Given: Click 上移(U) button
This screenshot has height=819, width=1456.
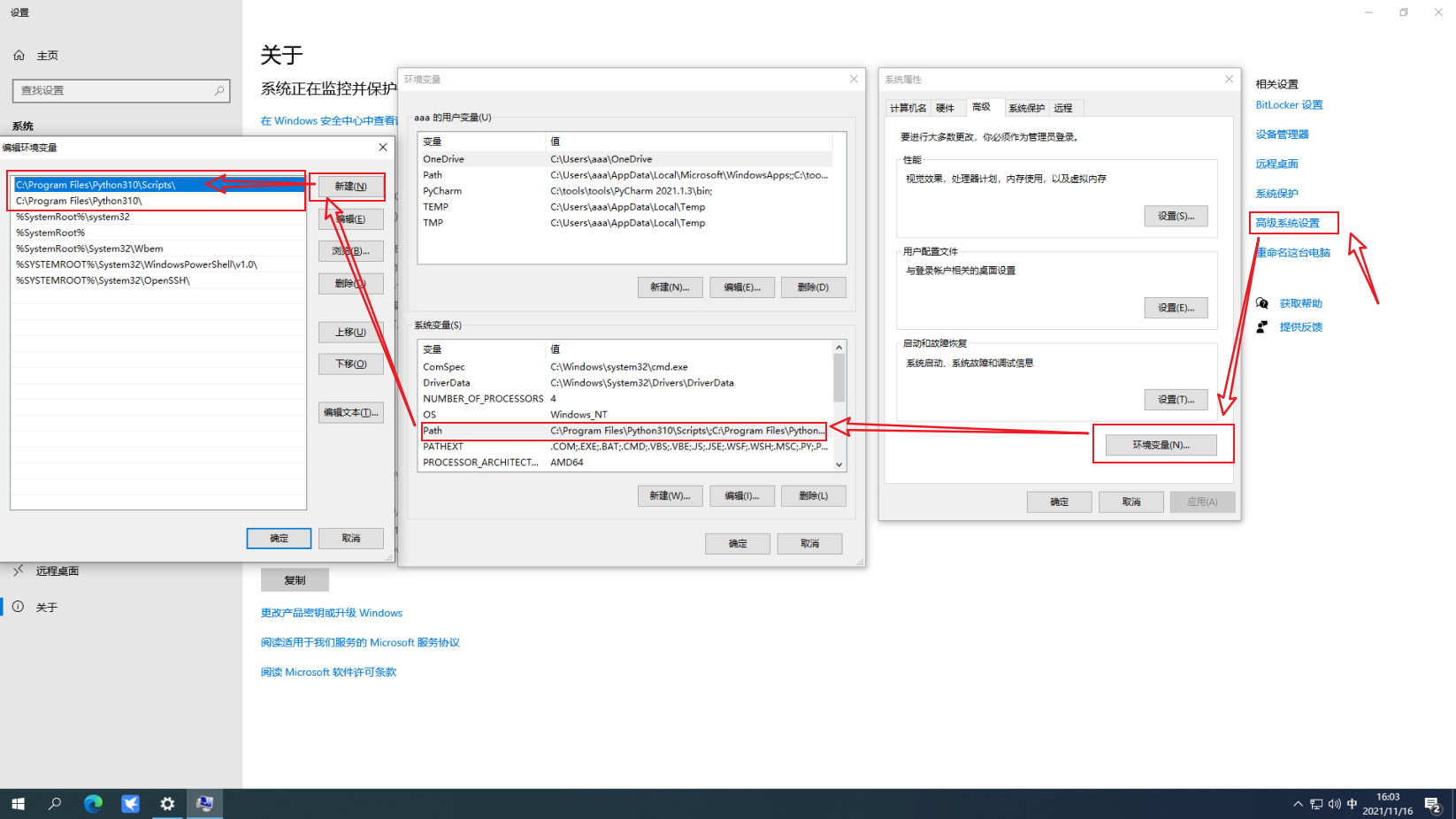Looking at the screenshot, I should click(x=350, y=333).
